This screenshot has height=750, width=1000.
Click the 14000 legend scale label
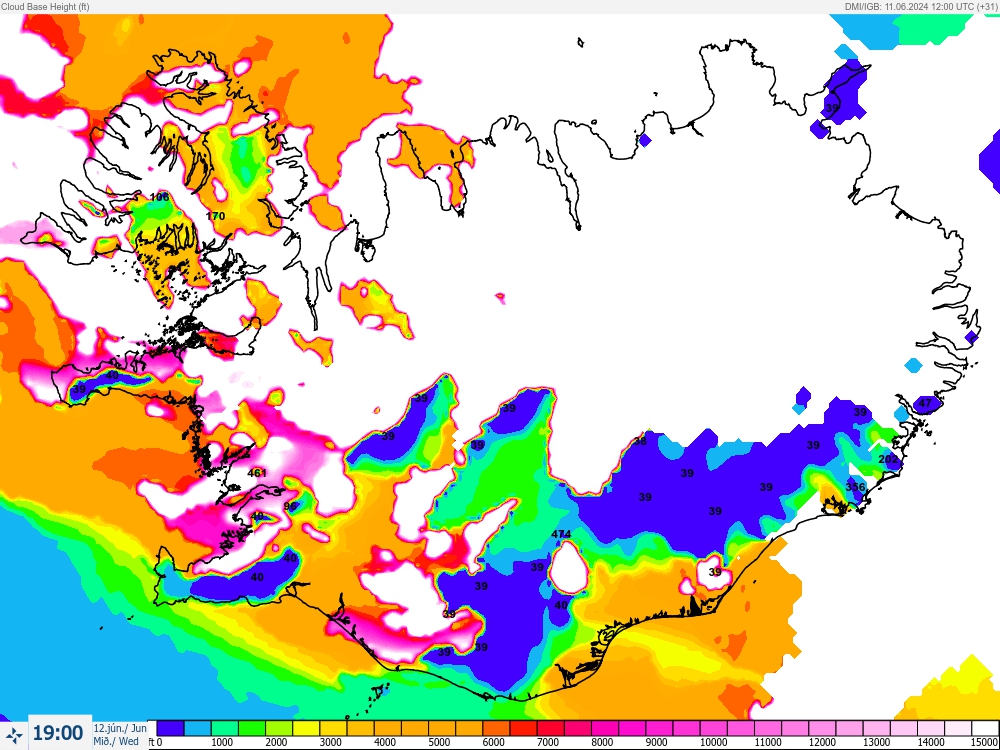click(930, 742)
